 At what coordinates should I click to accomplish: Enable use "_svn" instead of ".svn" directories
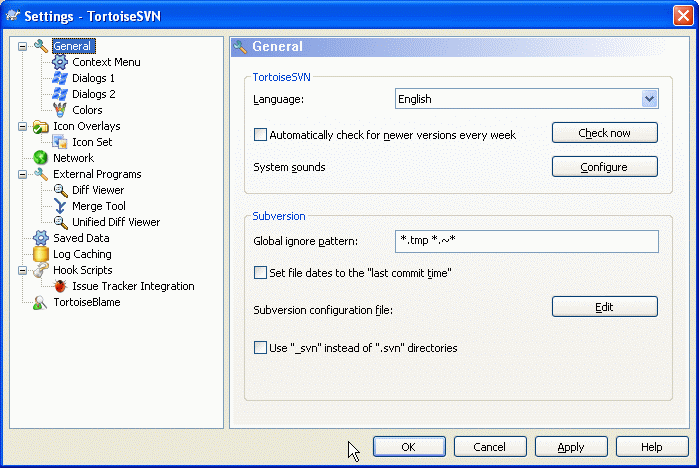click(x=261, y=349)
